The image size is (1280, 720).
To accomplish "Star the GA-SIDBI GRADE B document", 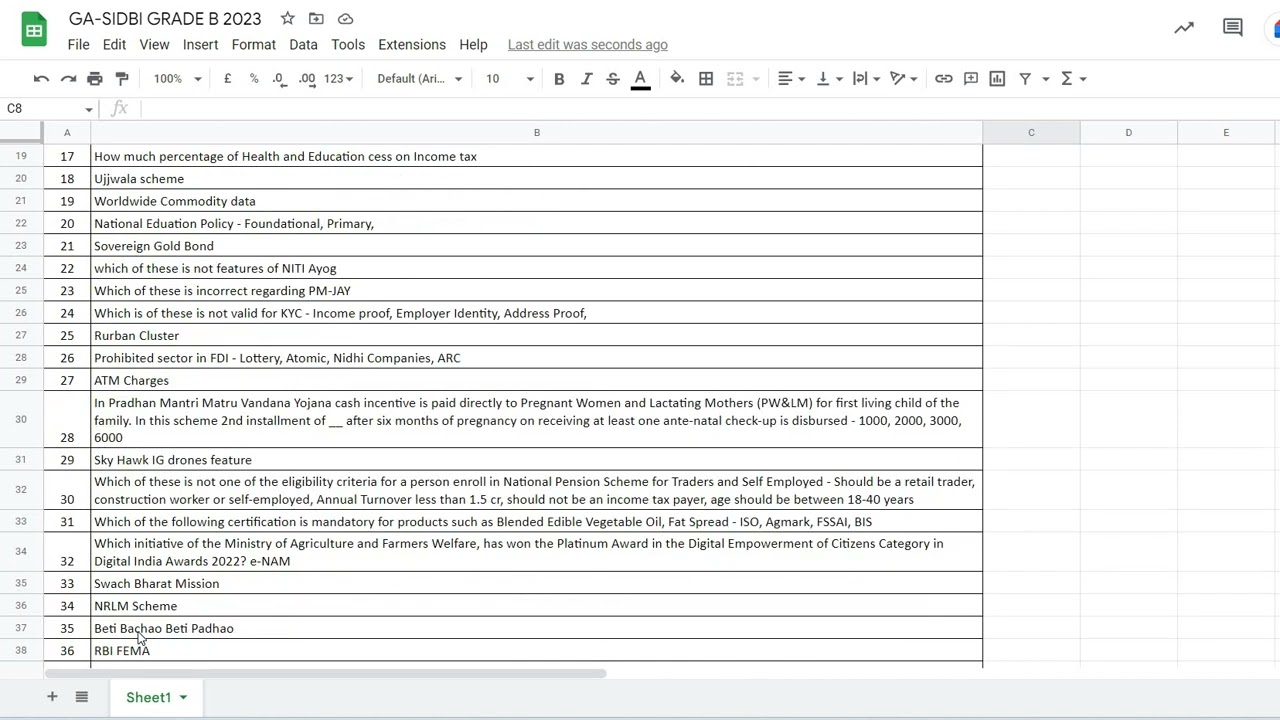I will [x=288, y=18].
